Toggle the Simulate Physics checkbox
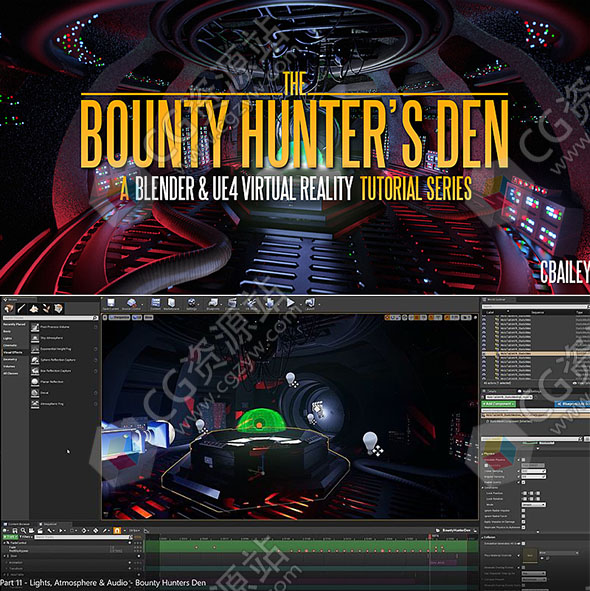The image size is (590, 591). pyautogui.click(x=523, y=460)
